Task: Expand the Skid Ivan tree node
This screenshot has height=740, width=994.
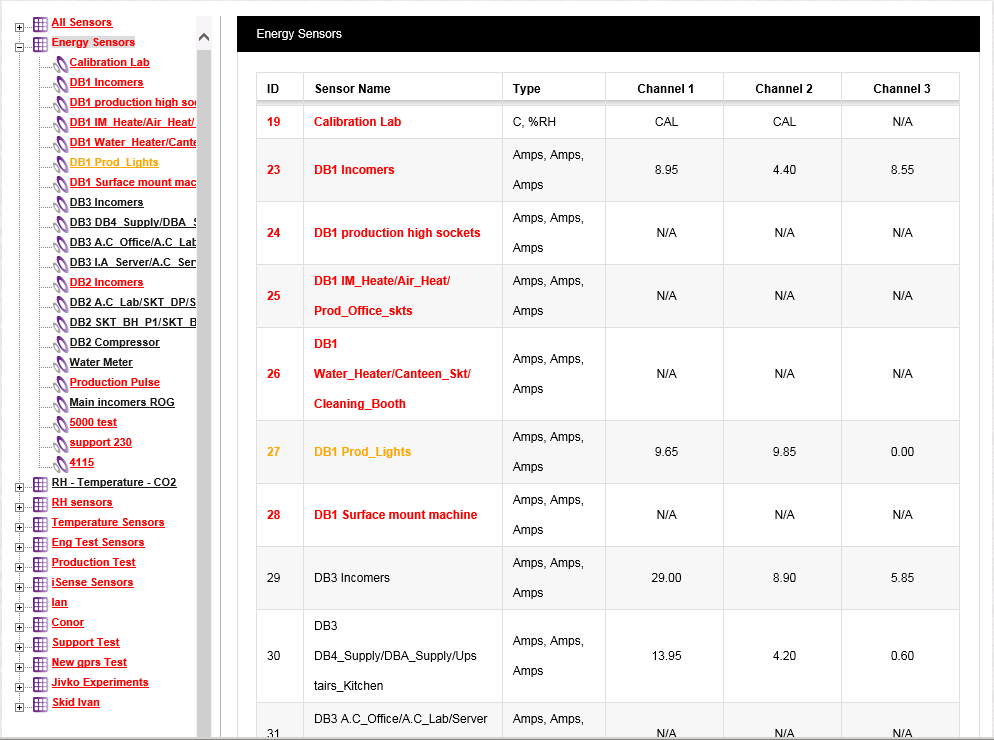Action: (20, 705)
